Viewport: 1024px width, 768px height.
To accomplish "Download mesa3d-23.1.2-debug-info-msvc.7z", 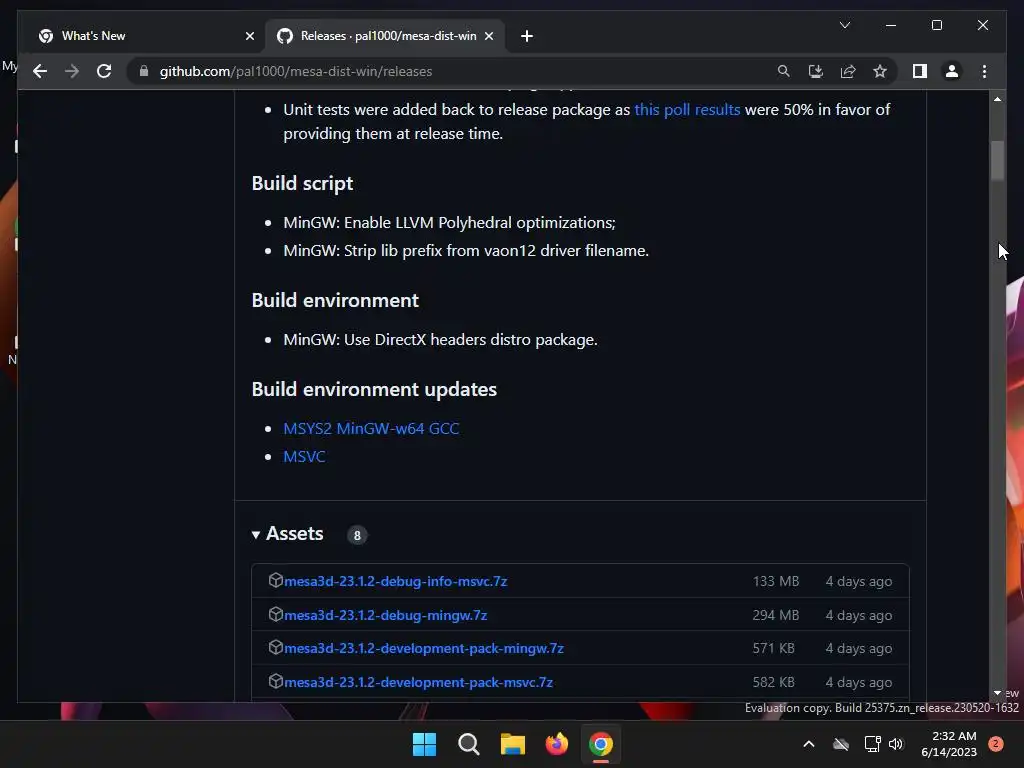I will point(395,581).
